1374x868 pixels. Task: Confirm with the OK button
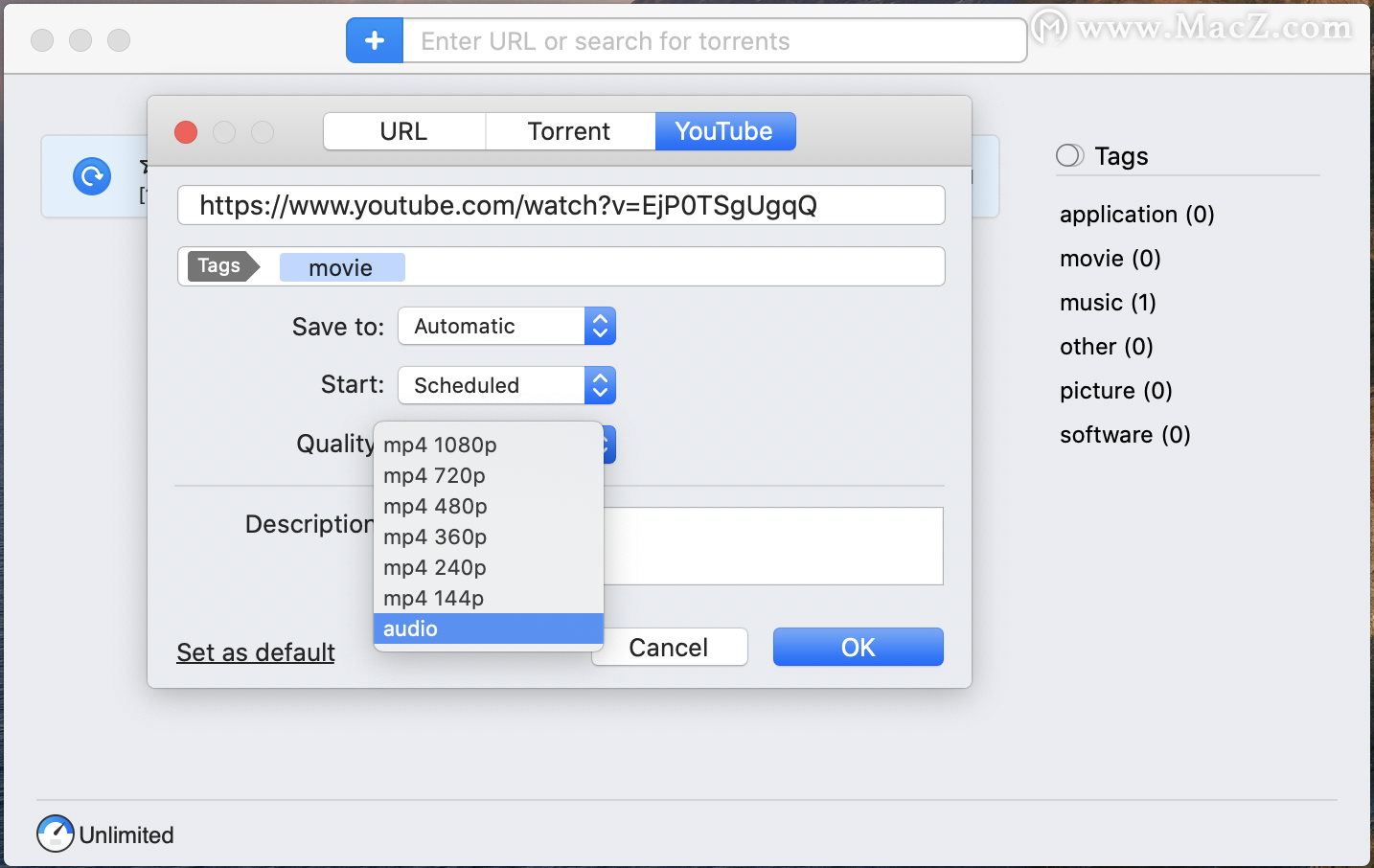859,648
